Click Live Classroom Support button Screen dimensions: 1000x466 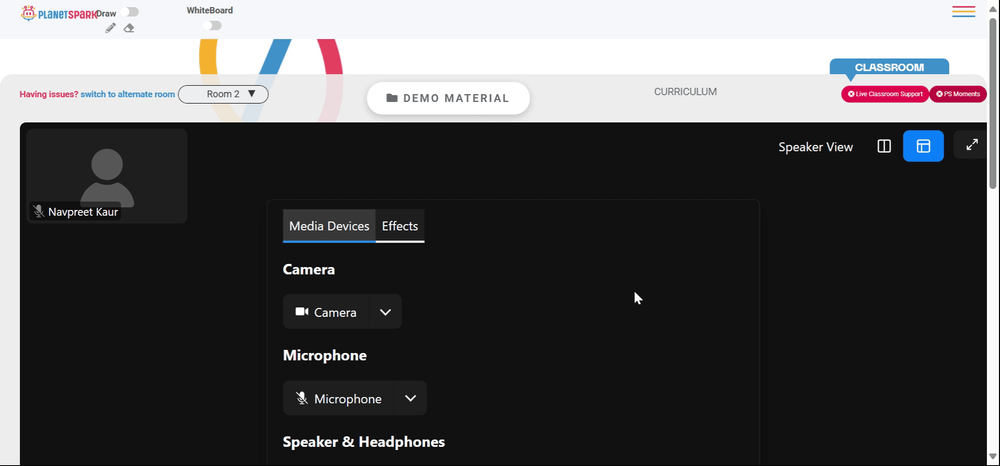point(885,94)
